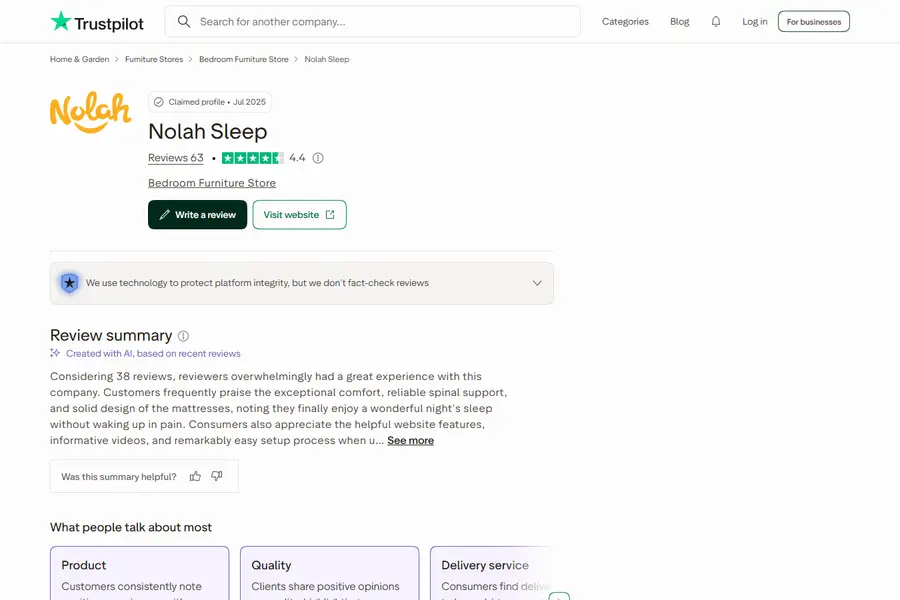Screen dimensions: 900x600
Task: Open the notifications bell
Action: click(x=716, y=21)
